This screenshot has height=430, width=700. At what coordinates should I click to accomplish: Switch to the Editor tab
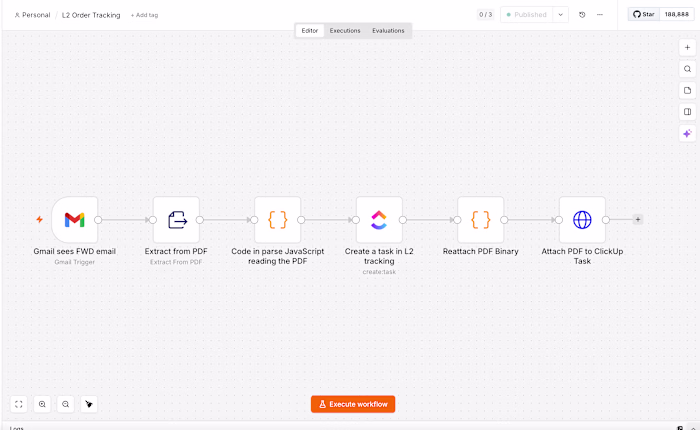(309, 30)
